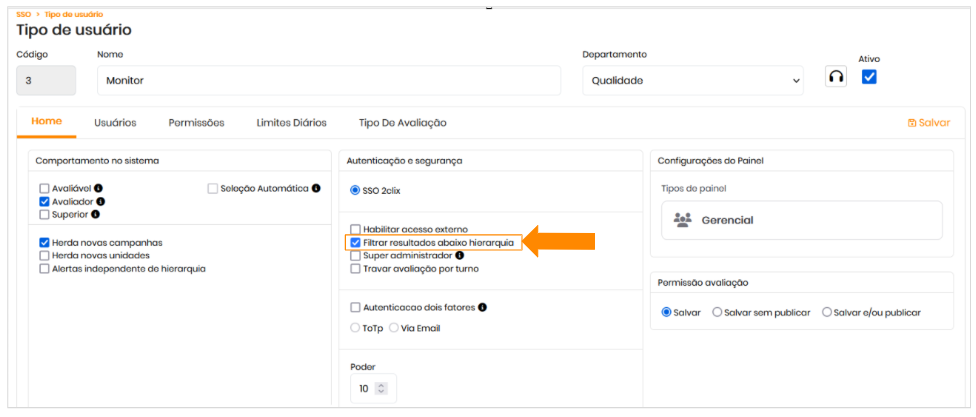Click the Nome input field
The width and height of the screenshot is (976, 417).
(328, 80)
